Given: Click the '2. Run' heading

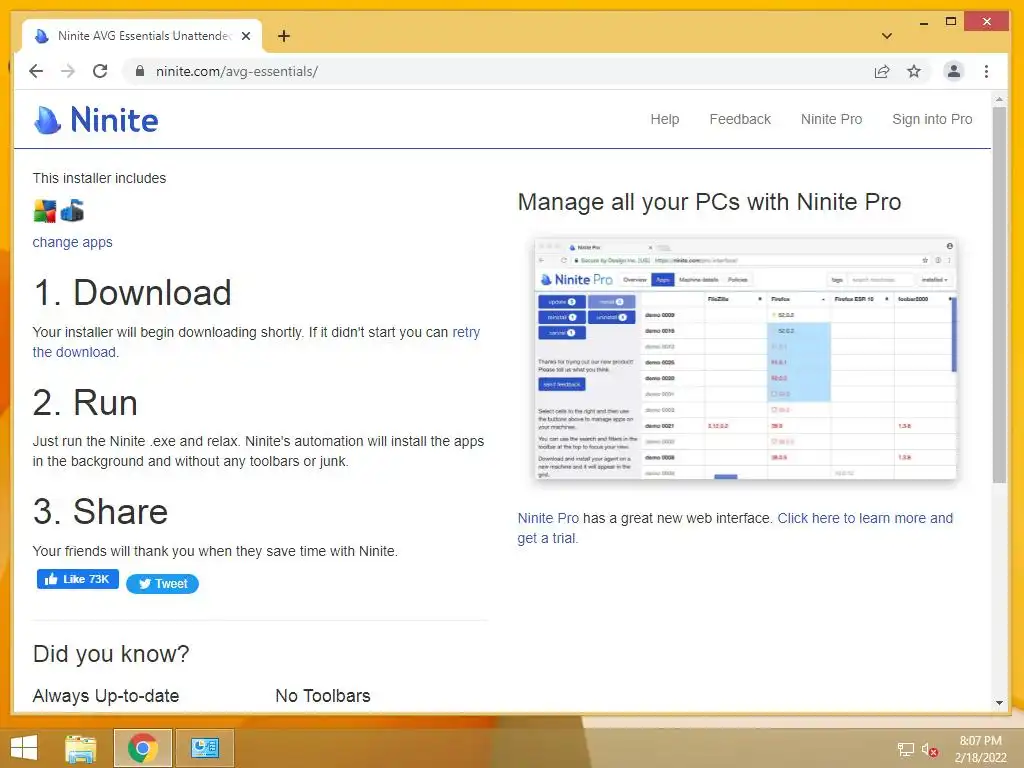Looking at the screenshot, I should tap(85, 402).
